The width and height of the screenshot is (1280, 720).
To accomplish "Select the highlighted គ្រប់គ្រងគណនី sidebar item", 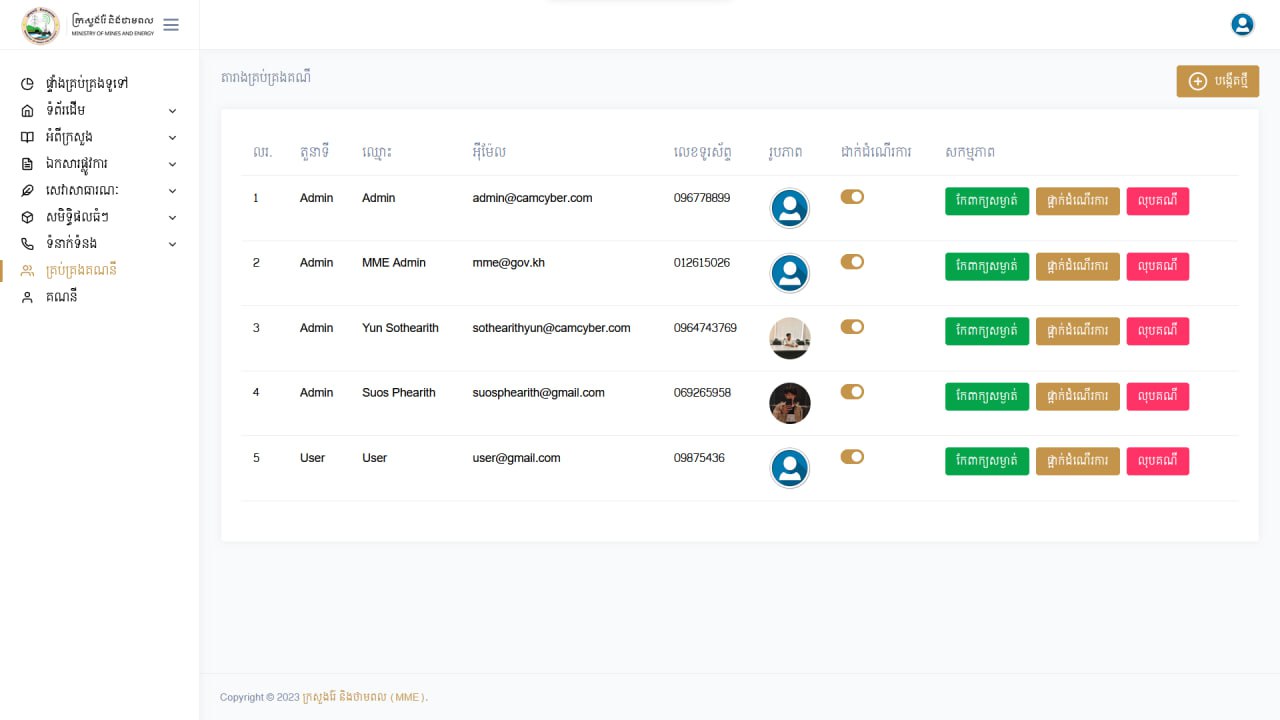I will pos(82,270).
